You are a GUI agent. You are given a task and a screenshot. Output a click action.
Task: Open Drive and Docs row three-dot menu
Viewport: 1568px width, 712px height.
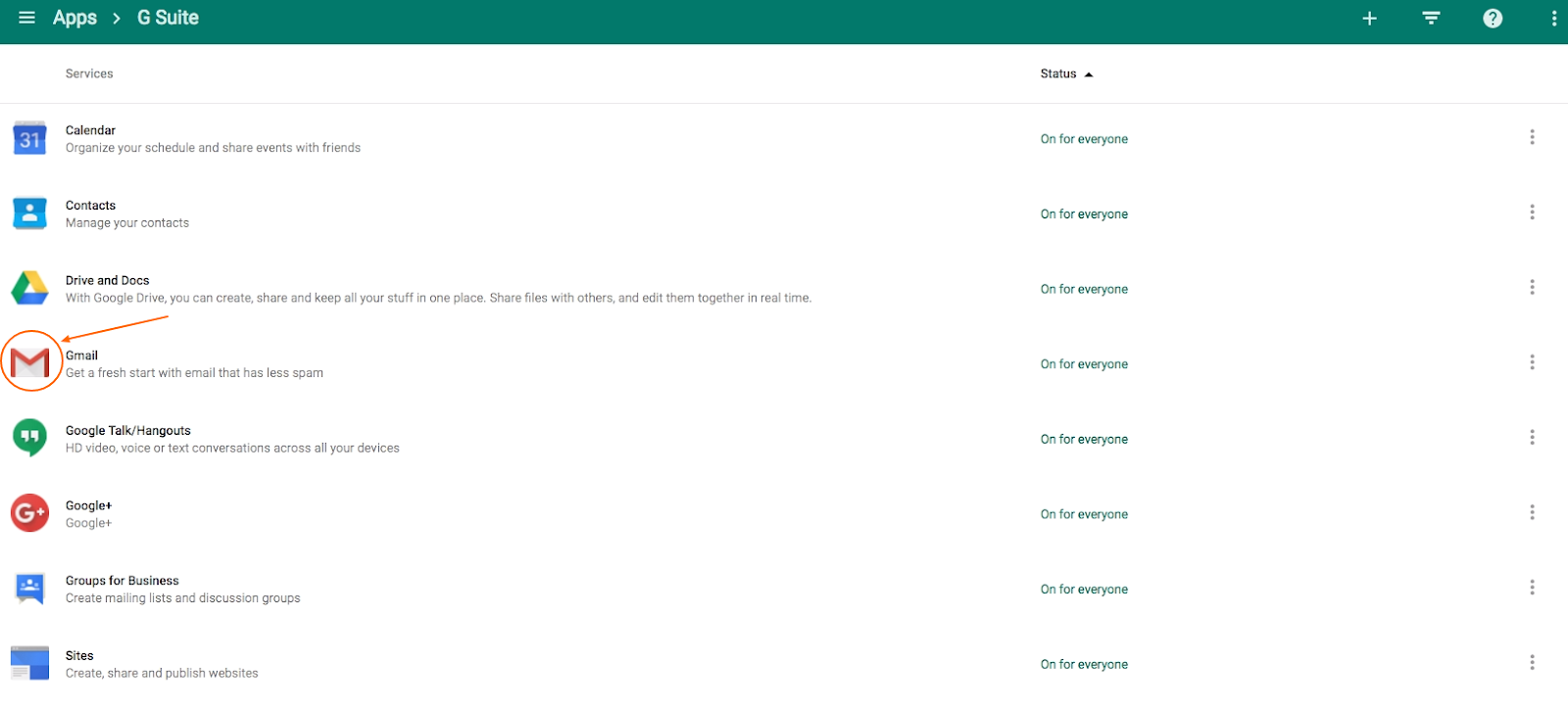tap(1532, 287)
